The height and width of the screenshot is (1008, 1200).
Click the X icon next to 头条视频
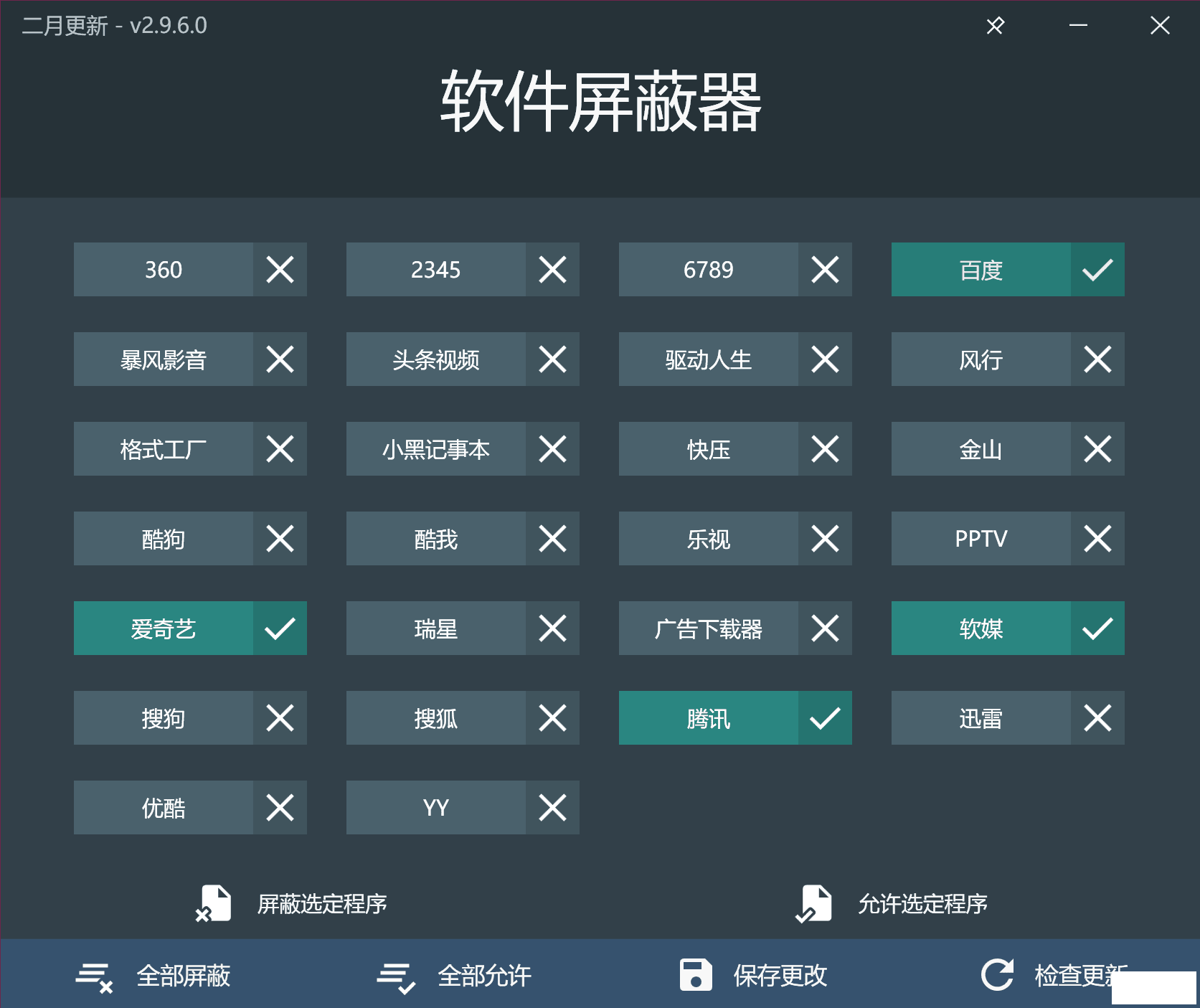(x=552, y=359)
